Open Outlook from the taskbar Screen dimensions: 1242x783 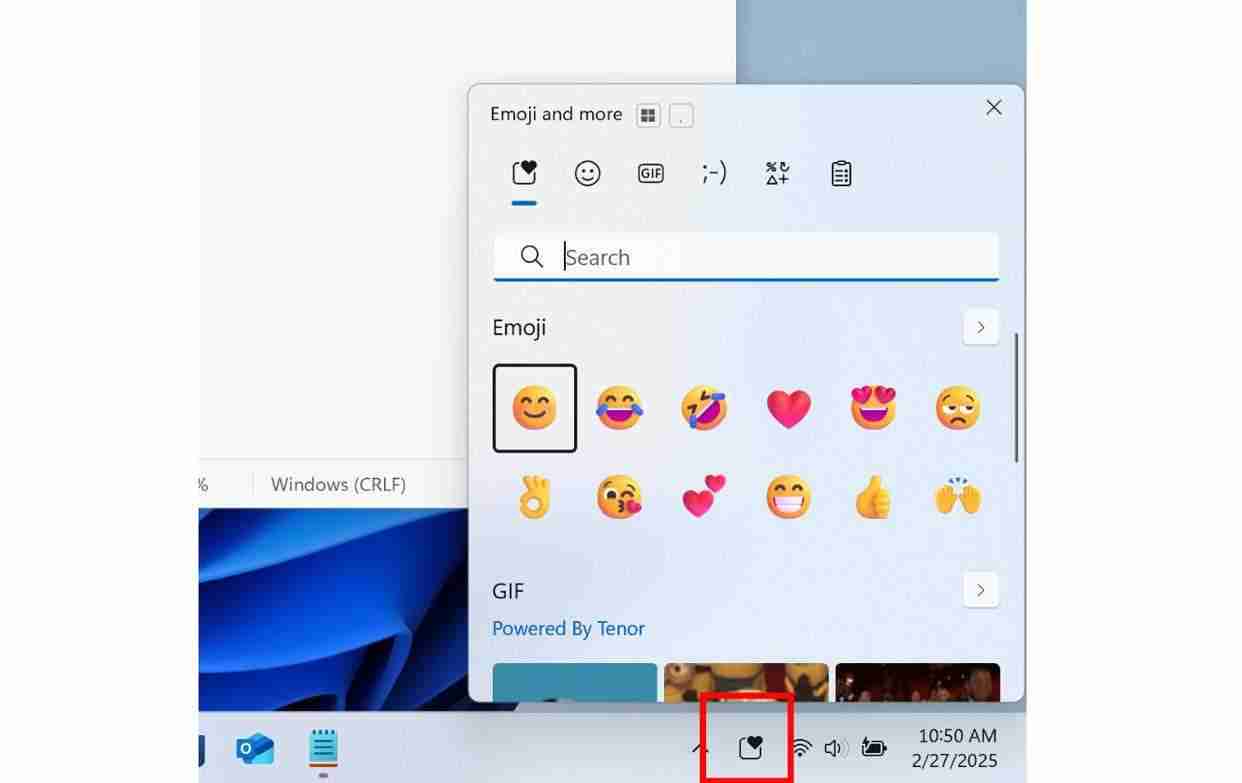255,748
